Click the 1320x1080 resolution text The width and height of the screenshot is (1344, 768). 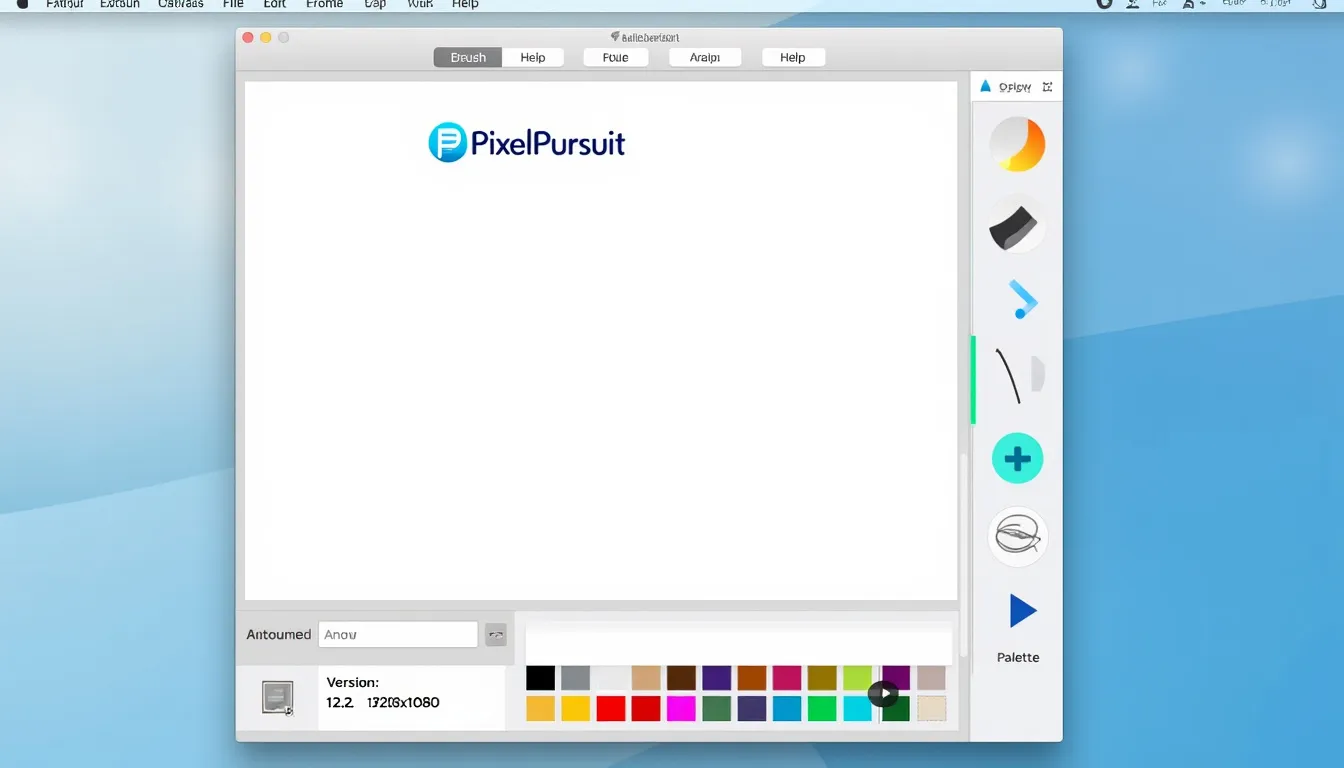[x=403, y=702]
